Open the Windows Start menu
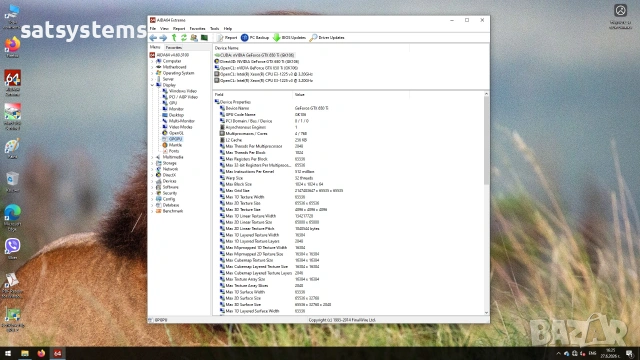 8,353
